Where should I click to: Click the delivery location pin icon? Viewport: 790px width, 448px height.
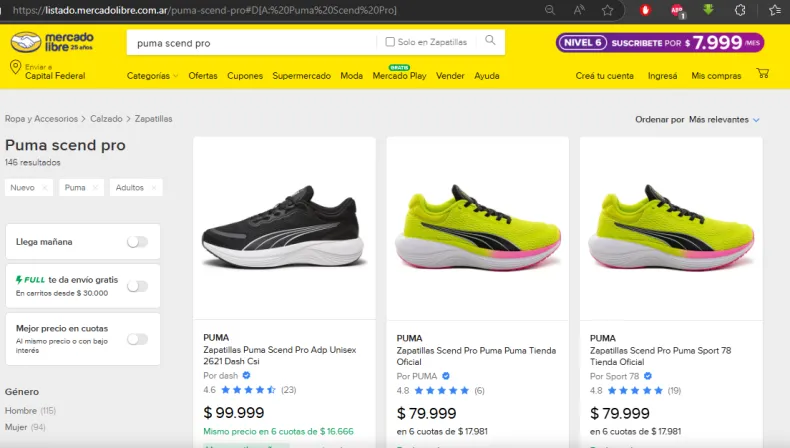point(15,67)
